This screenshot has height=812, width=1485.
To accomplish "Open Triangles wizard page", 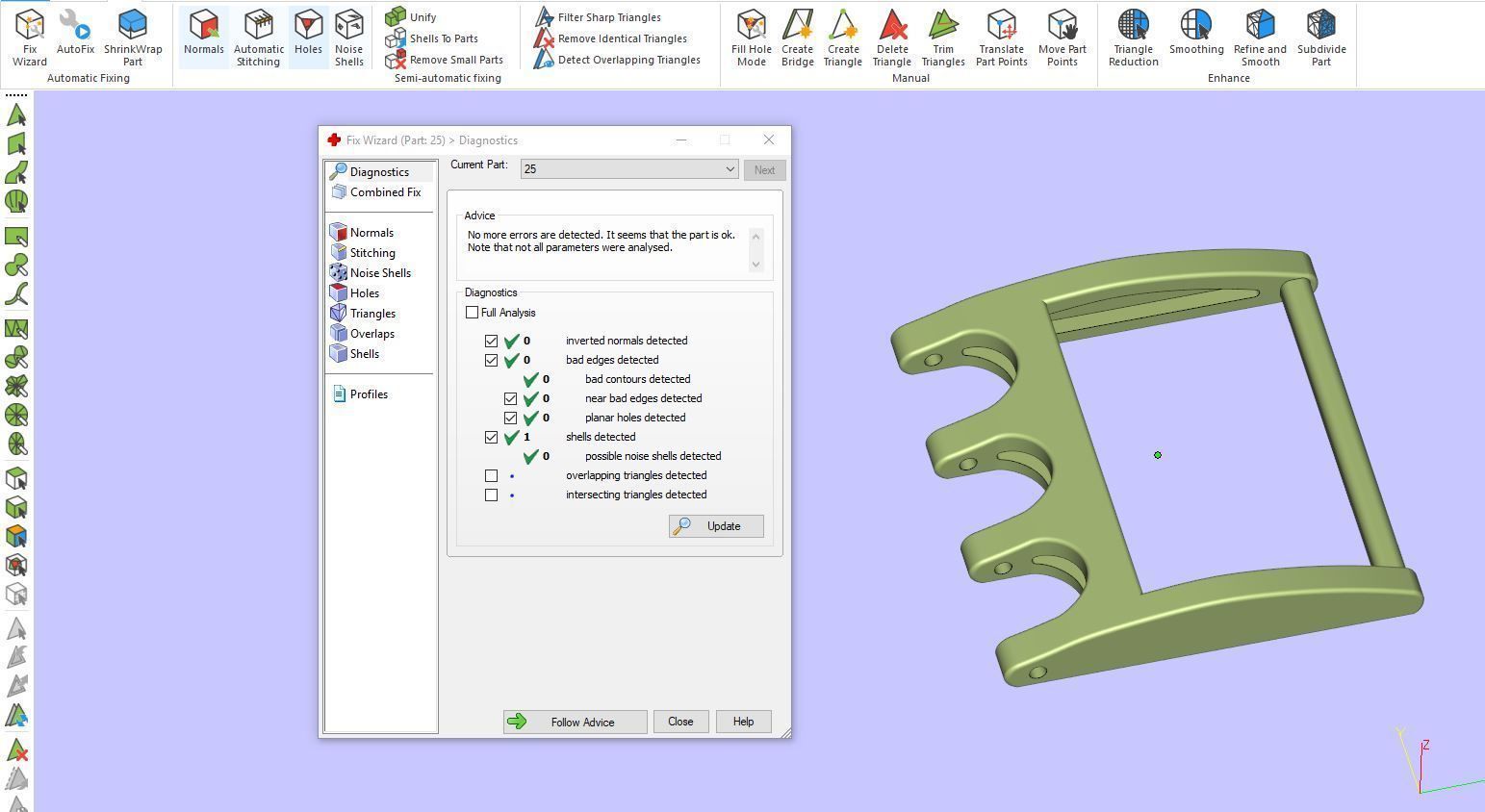I will click(x=372, y=314).
